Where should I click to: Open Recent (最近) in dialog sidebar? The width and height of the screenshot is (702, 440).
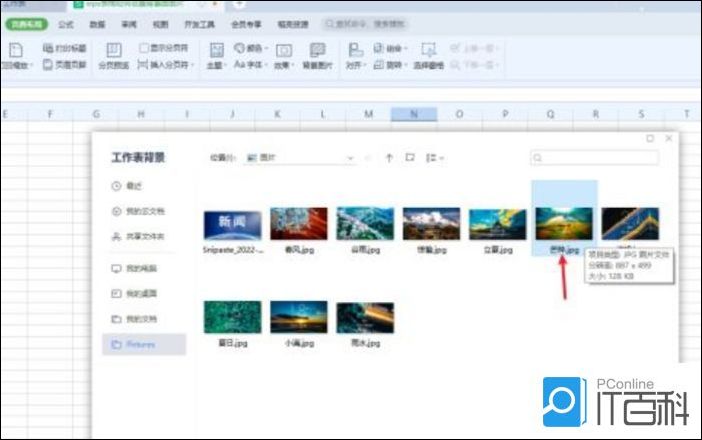click(127, 186)
